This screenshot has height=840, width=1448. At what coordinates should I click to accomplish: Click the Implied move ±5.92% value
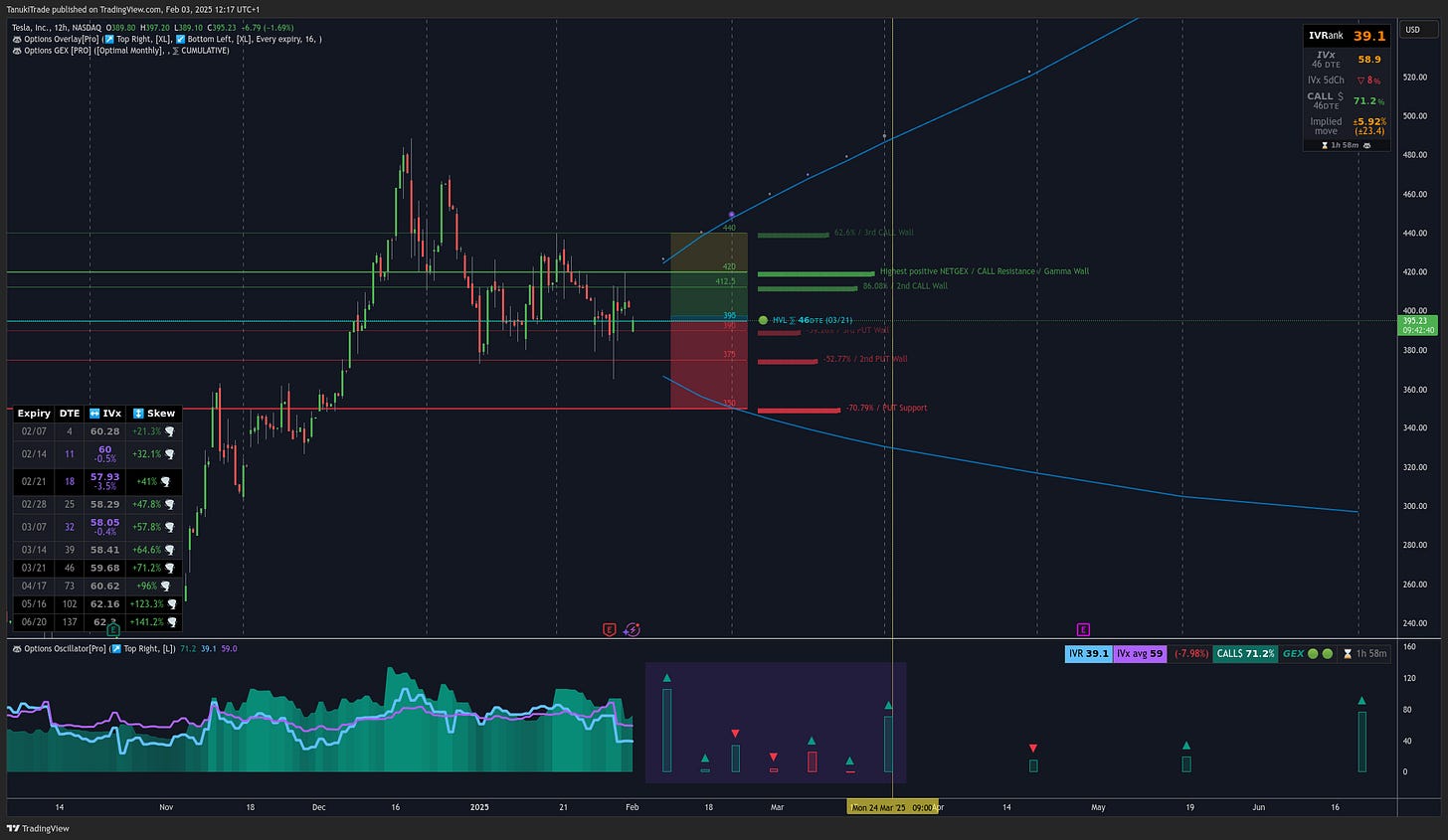click(x=1369, y=121)
